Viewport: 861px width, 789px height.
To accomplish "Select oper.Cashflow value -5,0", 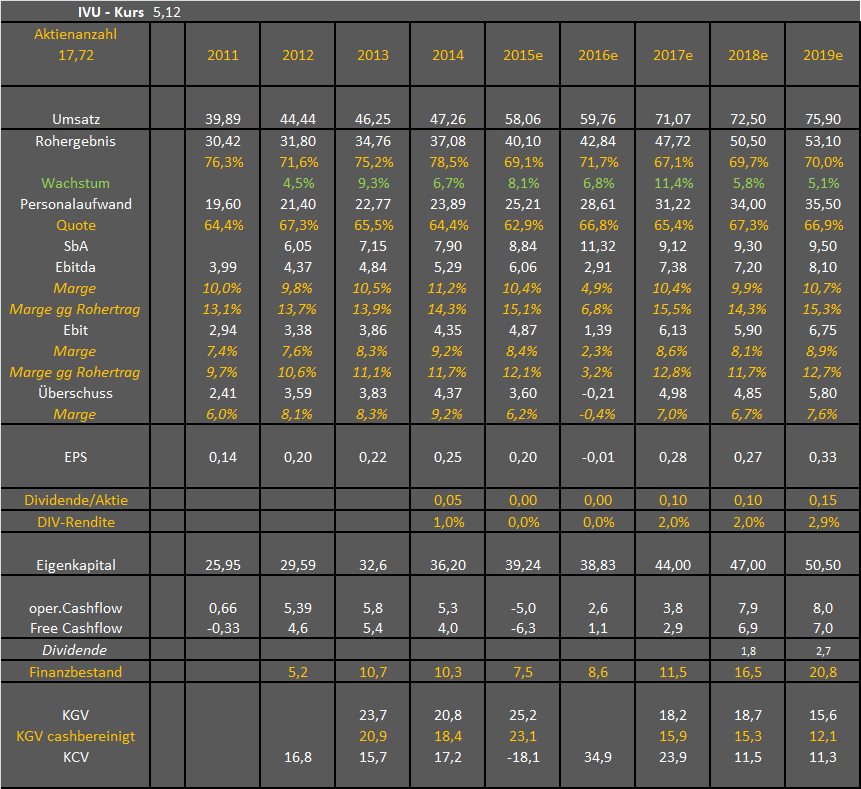I will coord(523,608).
